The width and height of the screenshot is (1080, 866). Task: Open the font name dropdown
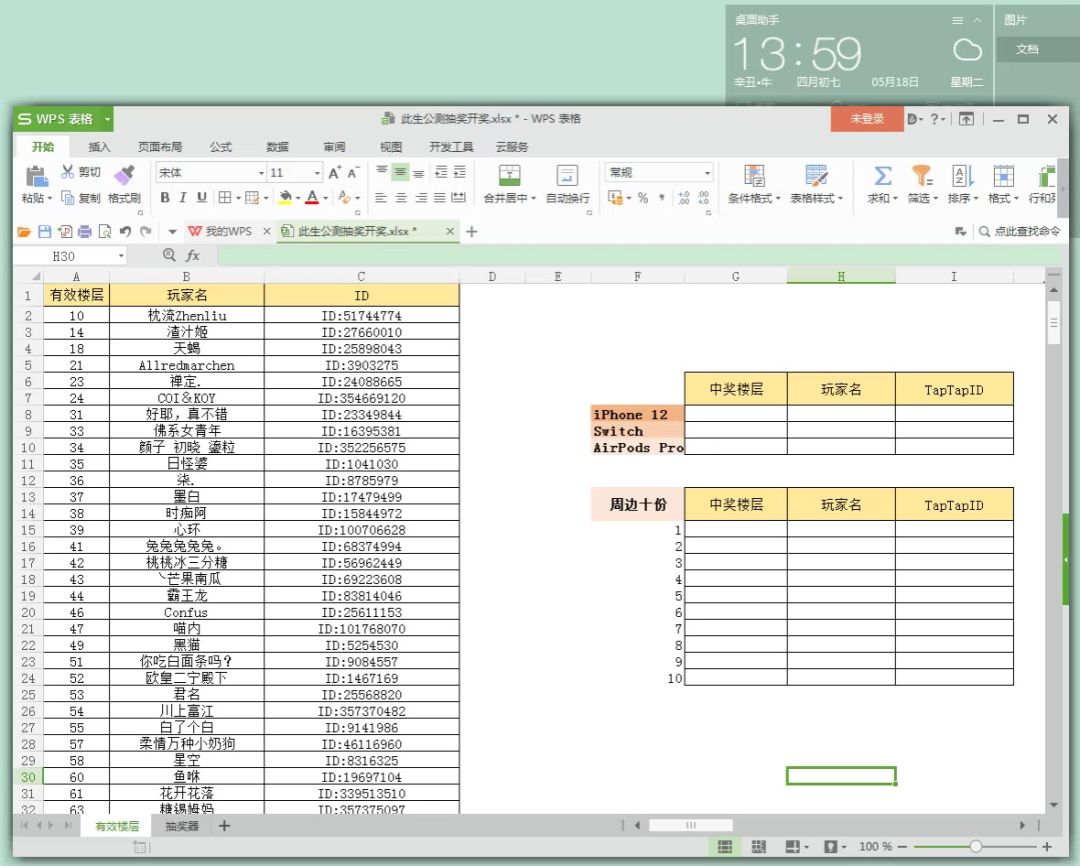pyautogui.click(x=261, y=173)
